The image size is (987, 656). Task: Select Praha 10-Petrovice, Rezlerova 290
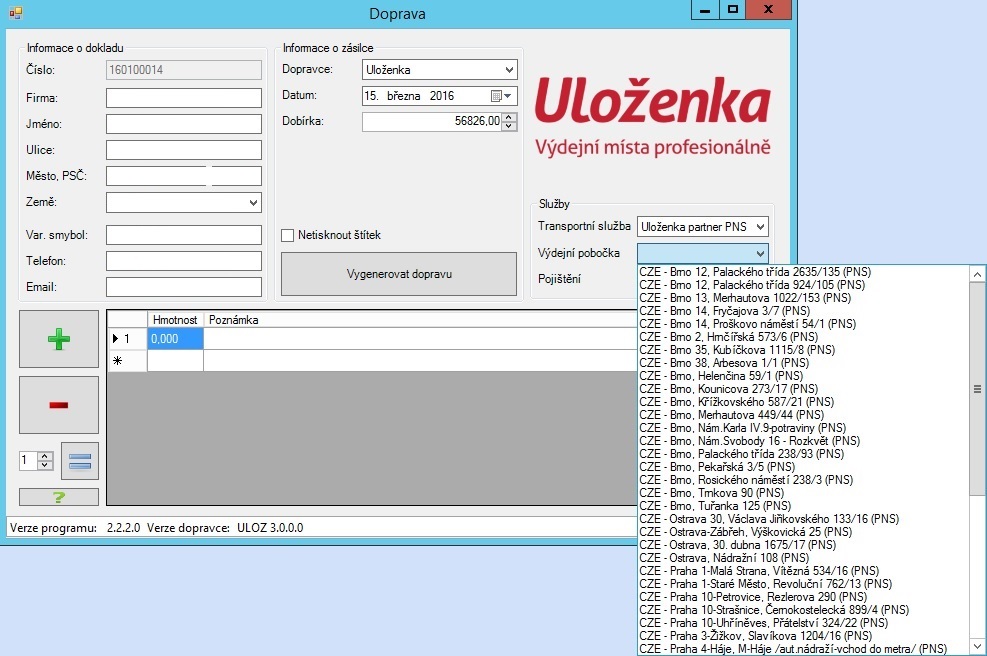click(803, 597)
